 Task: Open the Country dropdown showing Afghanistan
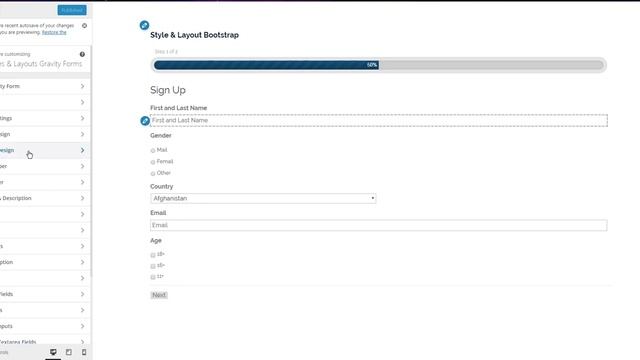tap(263, 198)
